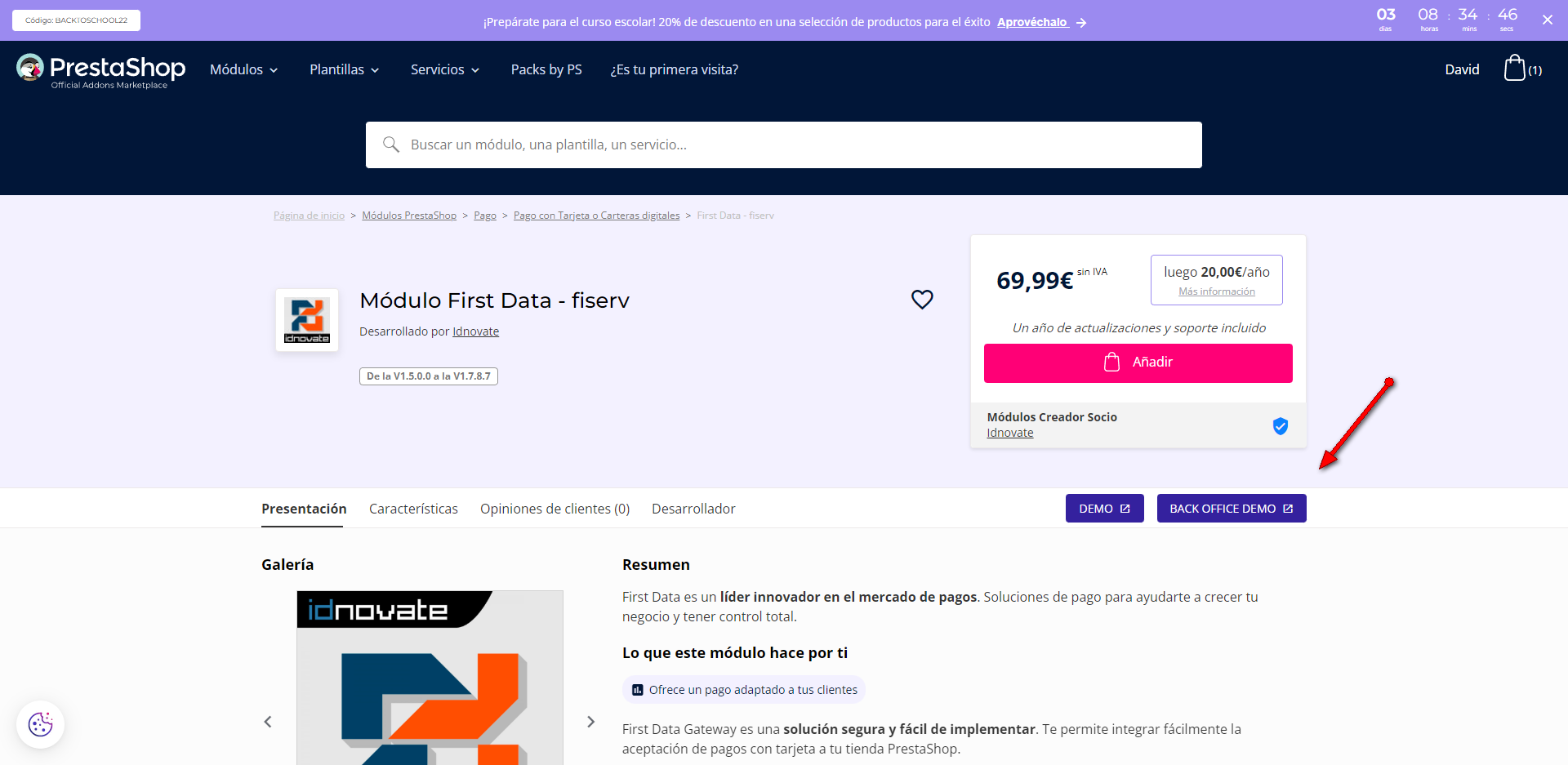1568x765 pixels.
Task: Click the 69,99€ price text
Action: click(x=1035, y=281)
